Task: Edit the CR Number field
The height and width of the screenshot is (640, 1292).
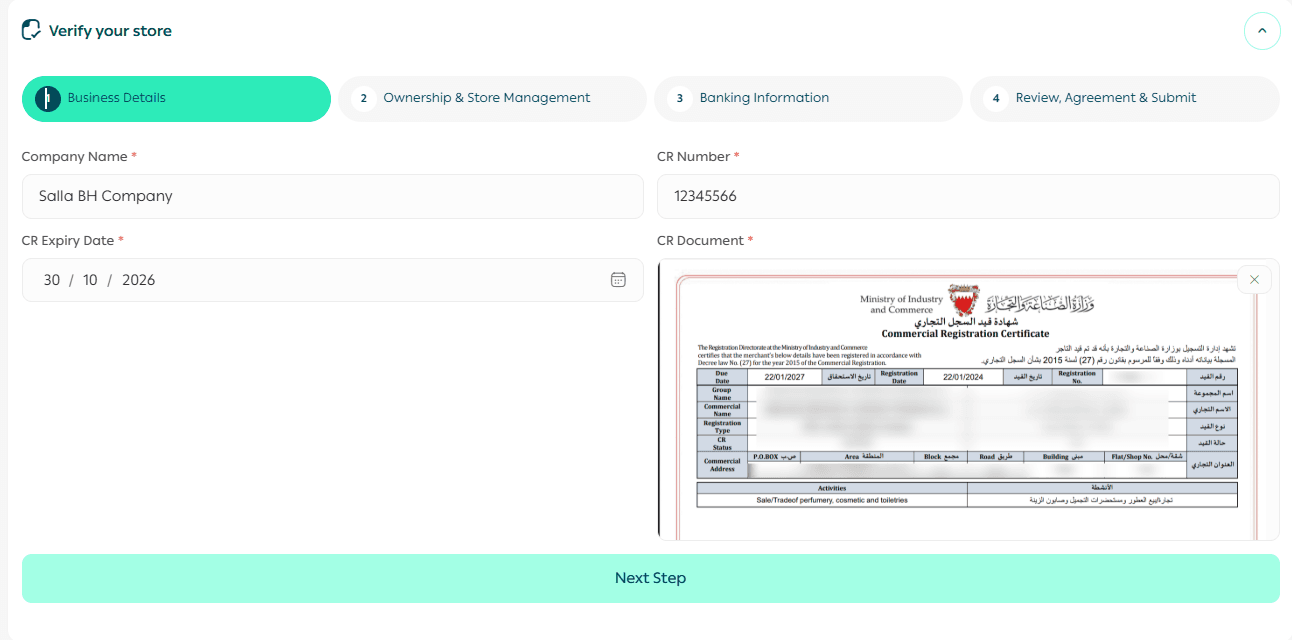Action: 968,196
